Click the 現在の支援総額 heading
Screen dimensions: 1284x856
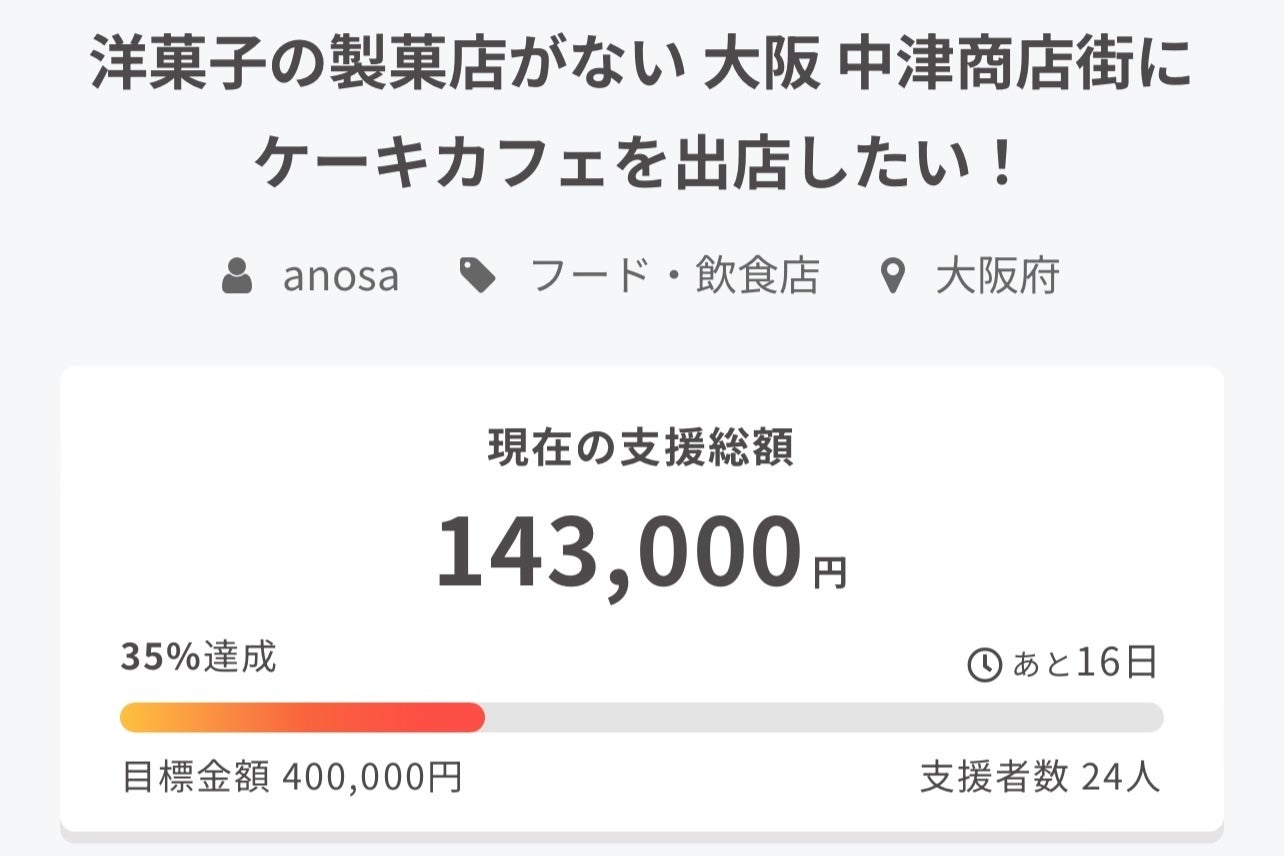(641, 449)
